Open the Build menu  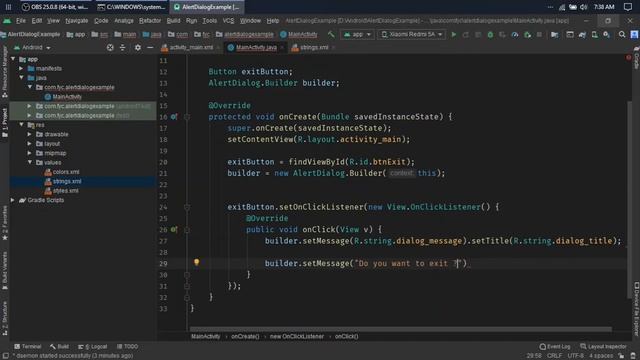tap(173, 21)
